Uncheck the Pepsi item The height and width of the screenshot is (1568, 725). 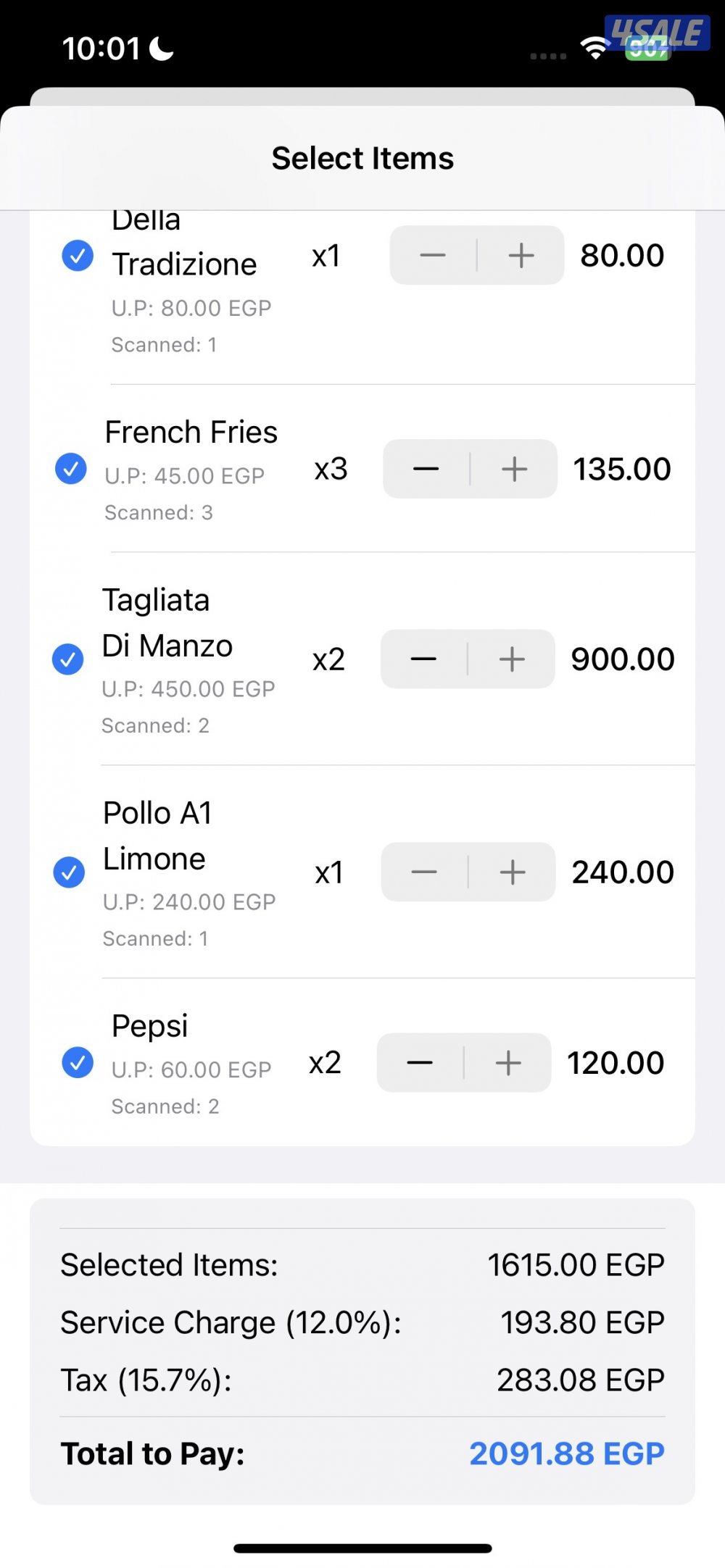[x=78, y=1062]
